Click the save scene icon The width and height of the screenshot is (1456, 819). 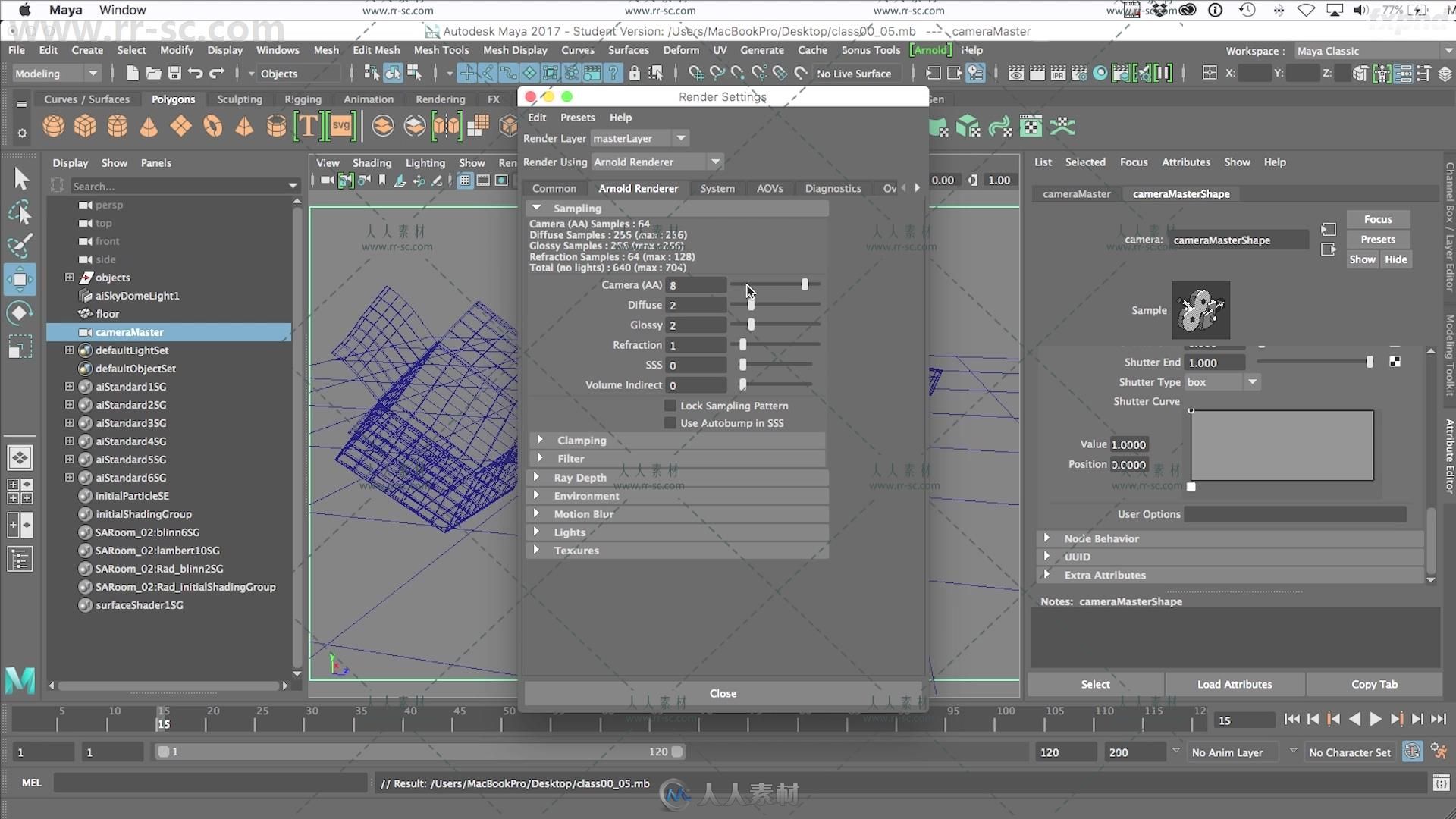coord(174,74)
